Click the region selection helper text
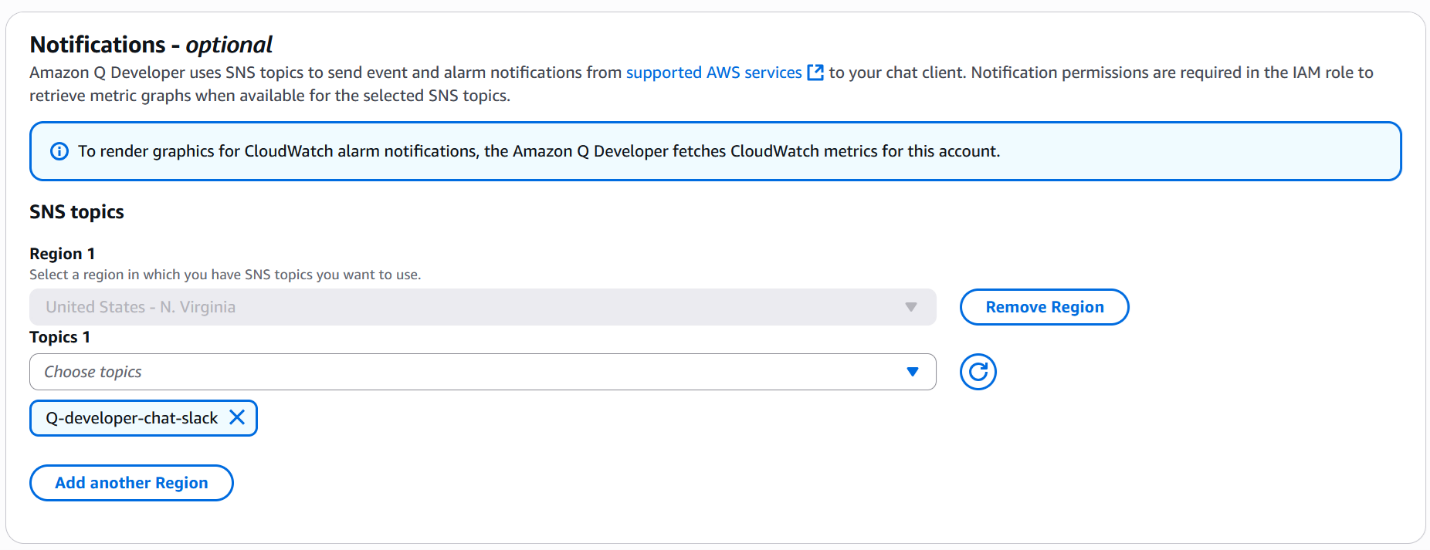This screenshot has width=1430, height=550. [x=225, y=274]
